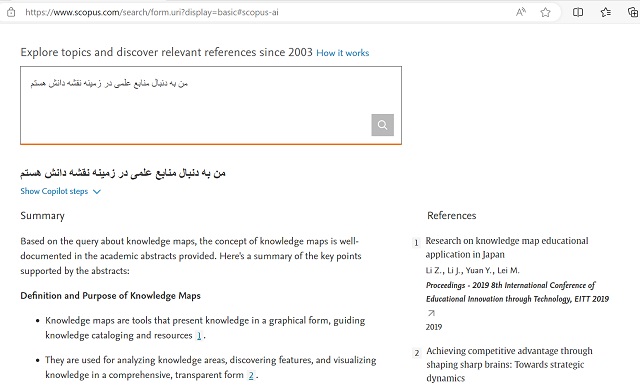Open the Favorites list icon

click(606, 12)
